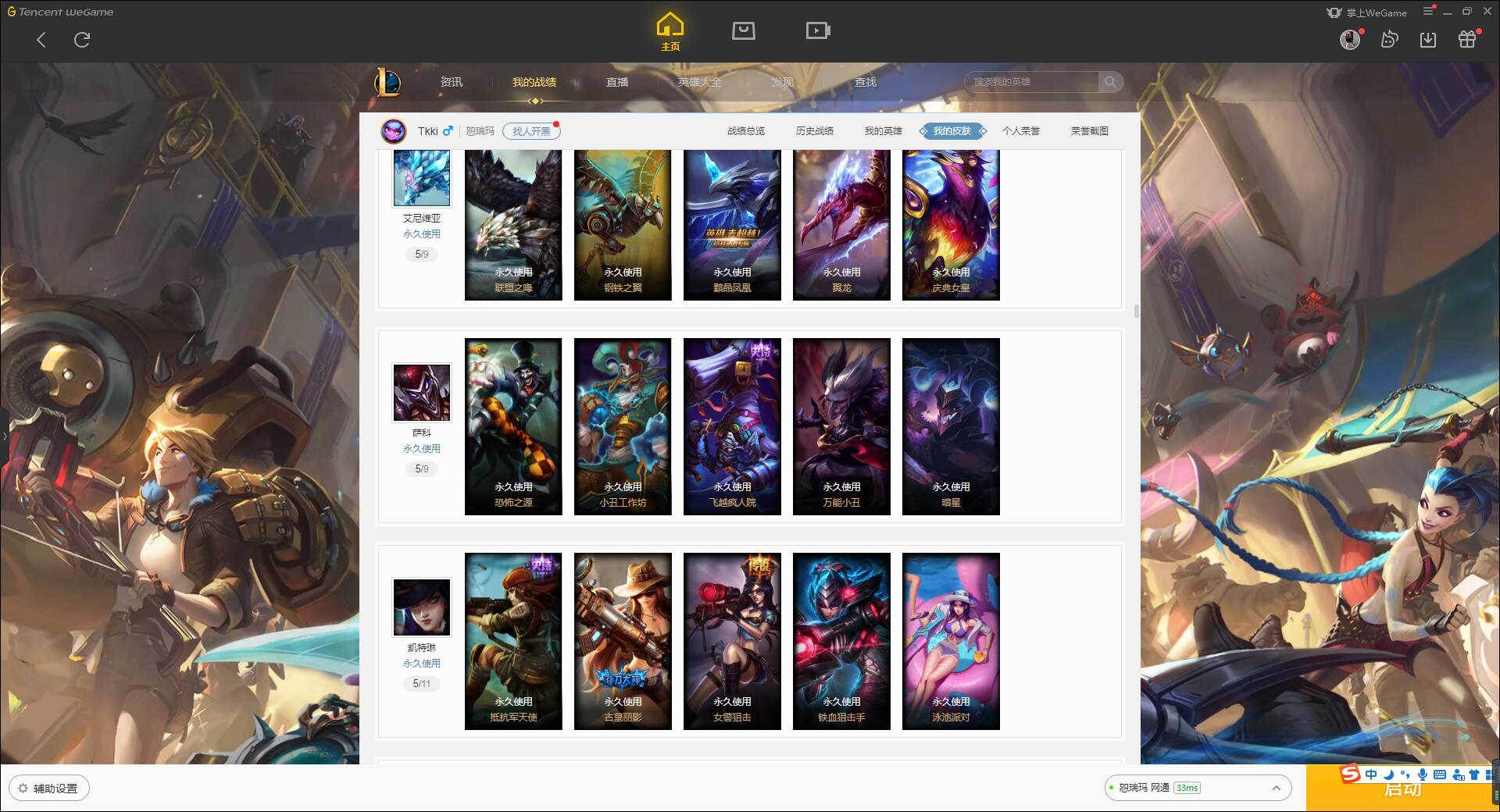The image size is (1500, 812).
Task: Open the 战绩总览 section
Action: coord(746,131)
